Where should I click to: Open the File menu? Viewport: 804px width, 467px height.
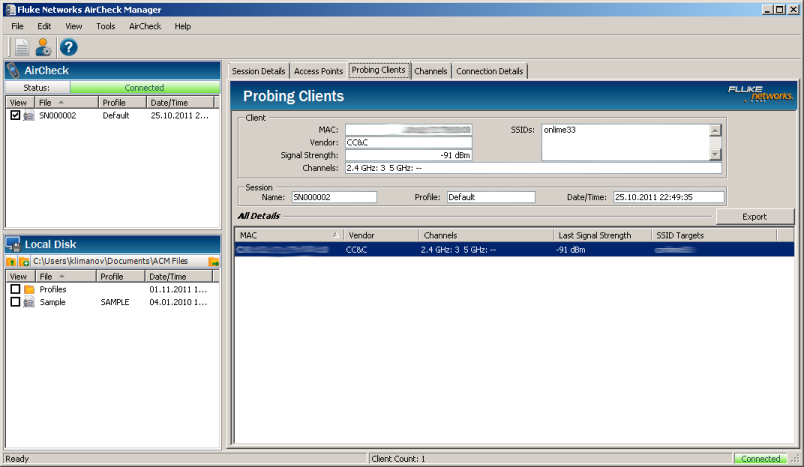tap(17, 26)
